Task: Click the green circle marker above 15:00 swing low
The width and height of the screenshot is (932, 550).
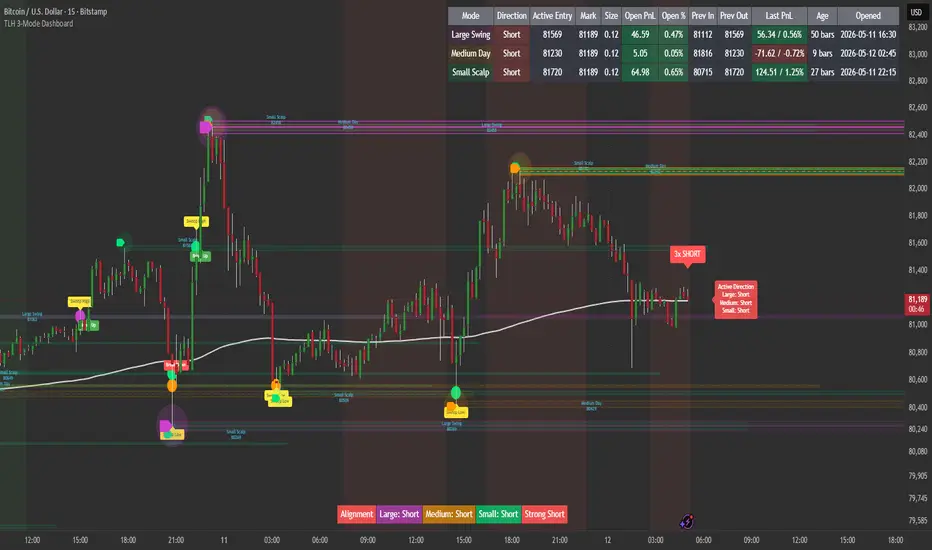Action: click(456, 392)
